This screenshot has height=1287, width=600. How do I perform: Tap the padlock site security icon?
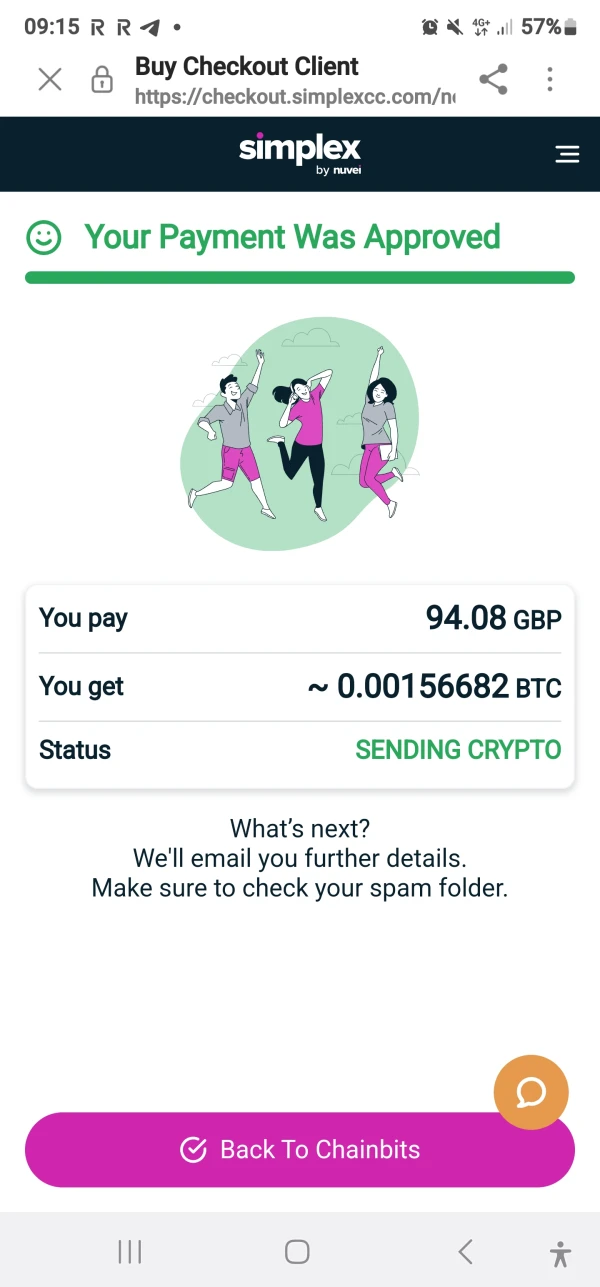coord(102,80)
